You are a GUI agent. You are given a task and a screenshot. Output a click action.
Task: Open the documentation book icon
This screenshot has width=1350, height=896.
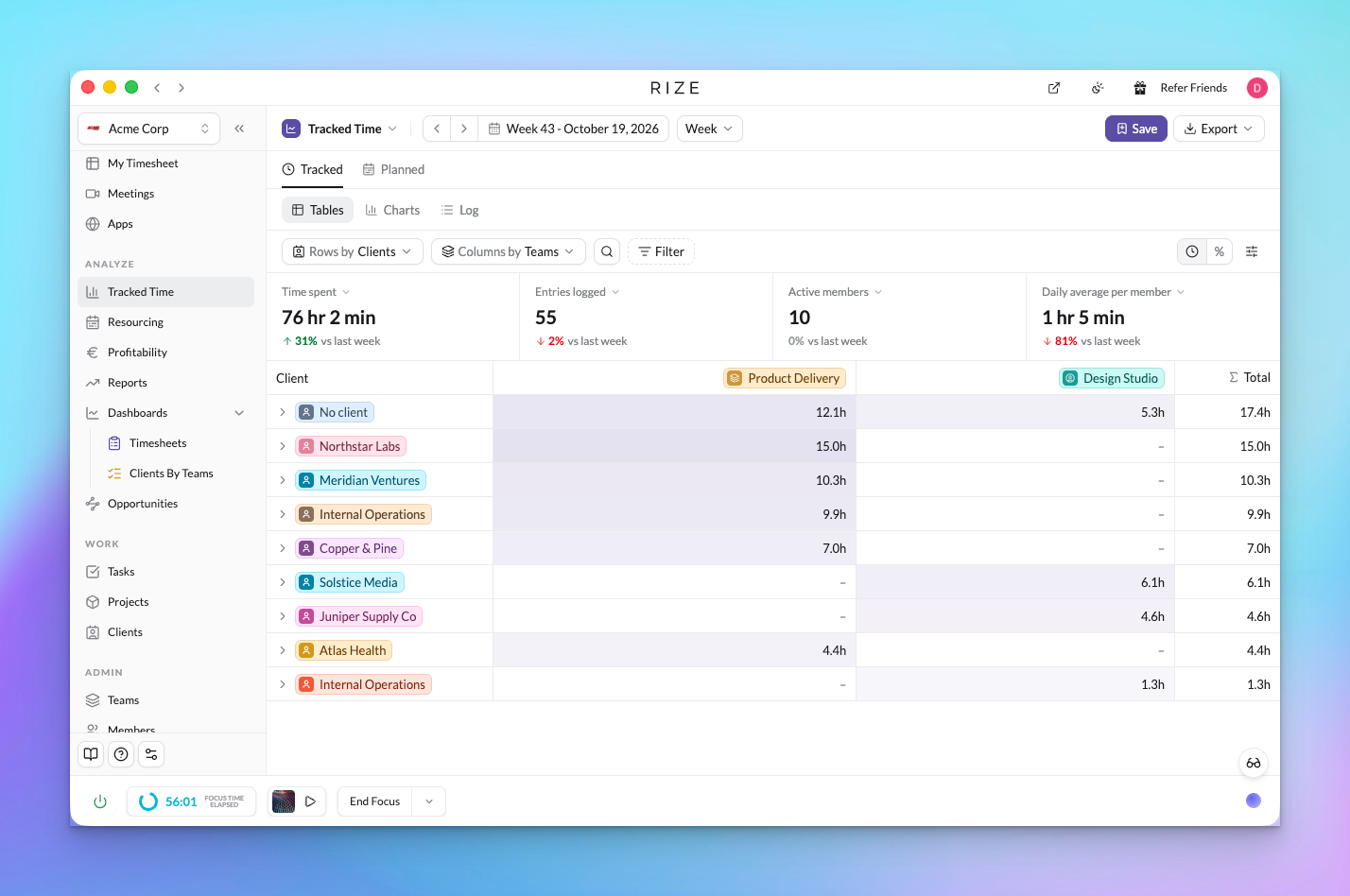[x=91, y=754]
